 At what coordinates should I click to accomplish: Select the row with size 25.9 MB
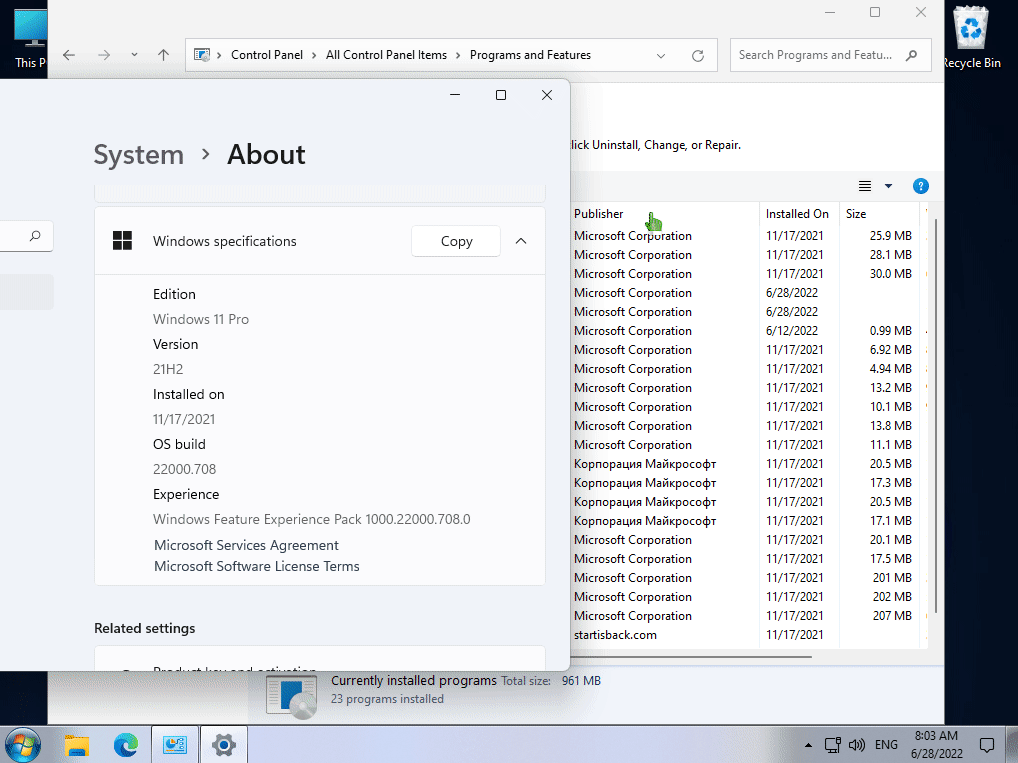(x=747, y=236)
